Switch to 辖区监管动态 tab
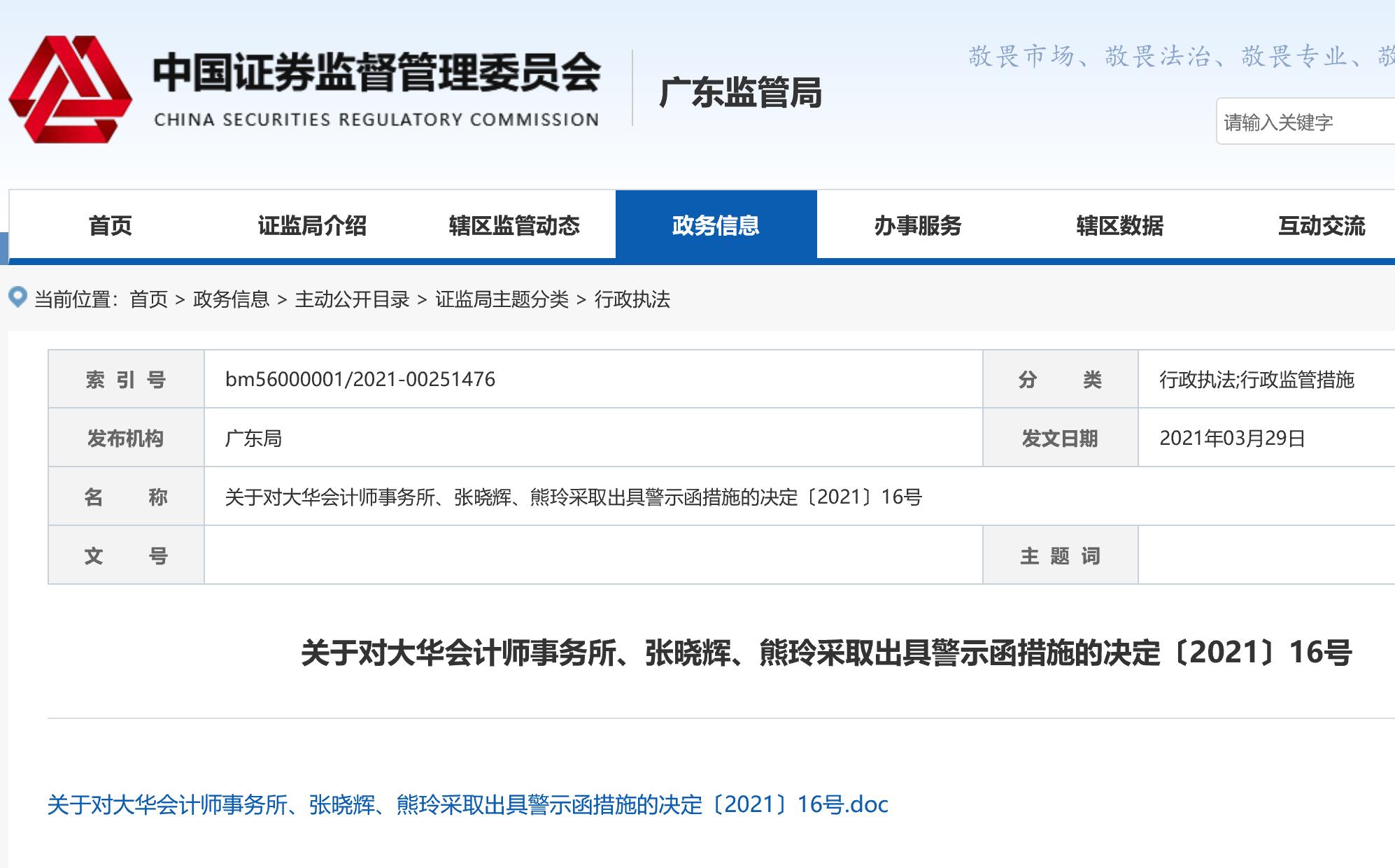The width and height of the screenshot is (1395, 868). pyautogui.click(x=514, y=226)
